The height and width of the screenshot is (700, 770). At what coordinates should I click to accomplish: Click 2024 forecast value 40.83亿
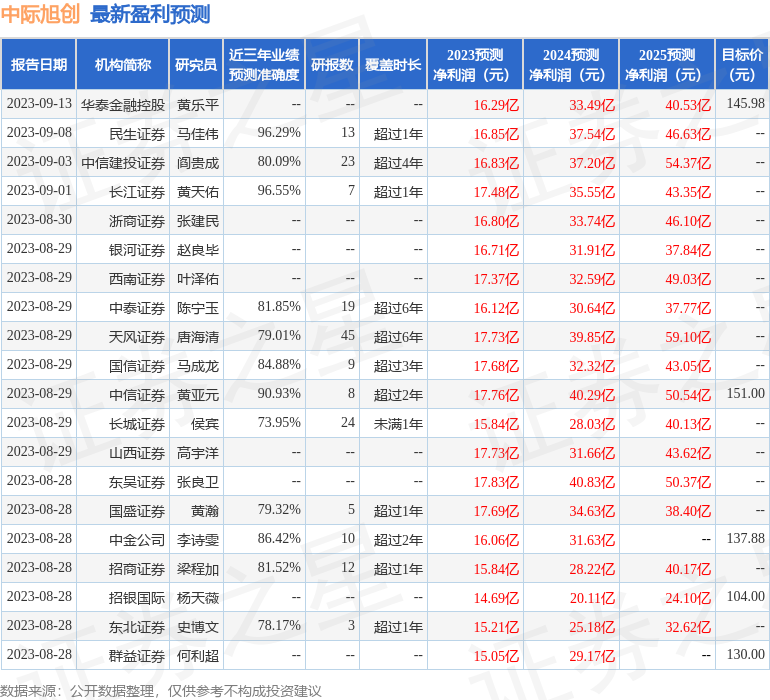592,482
